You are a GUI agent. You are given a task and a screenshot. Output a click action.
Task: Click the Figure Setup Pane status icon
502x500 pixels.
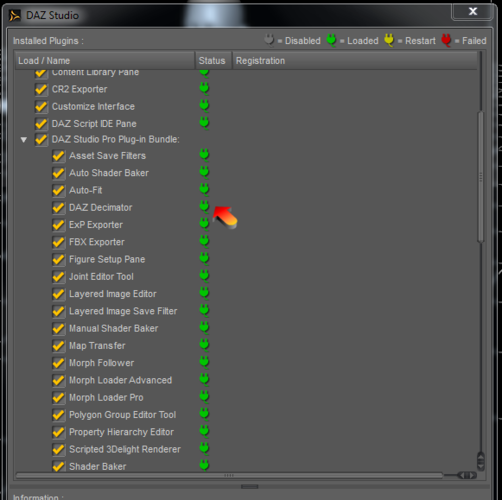(x=204, y=259)
